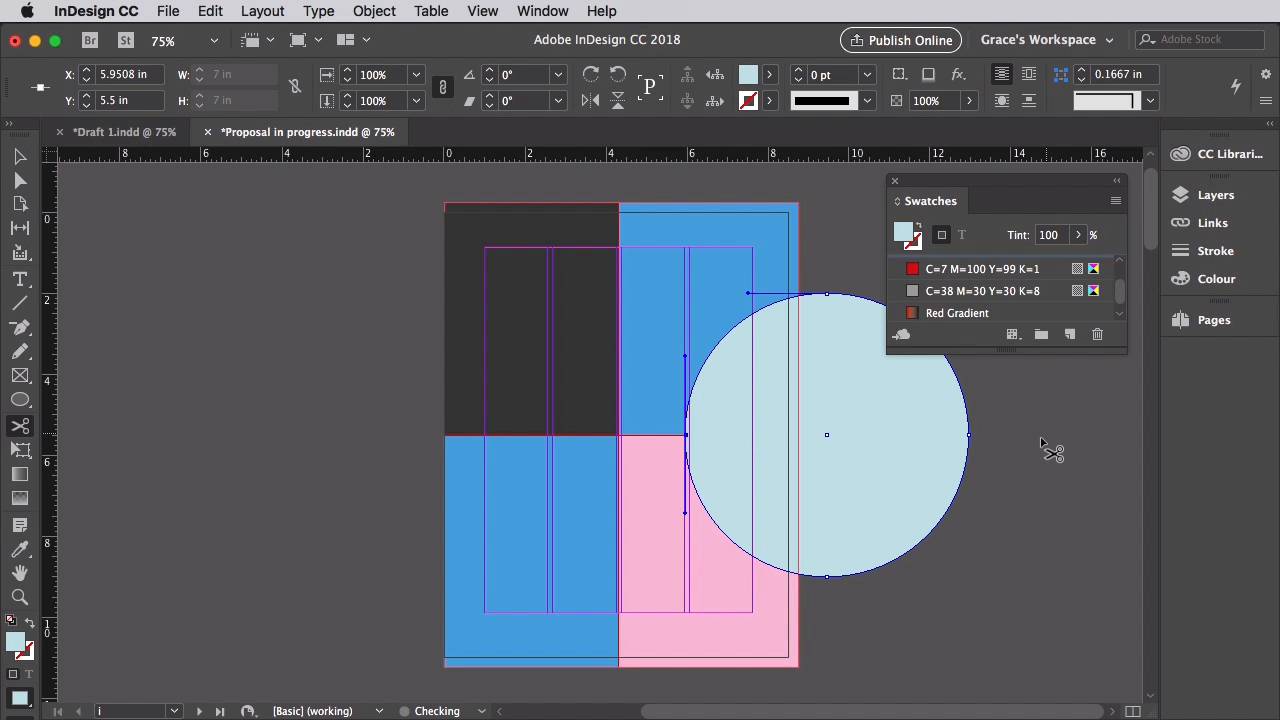1280x720 pixels.
Task: Open the rotation angle dropdown
Action: [558, 75]
